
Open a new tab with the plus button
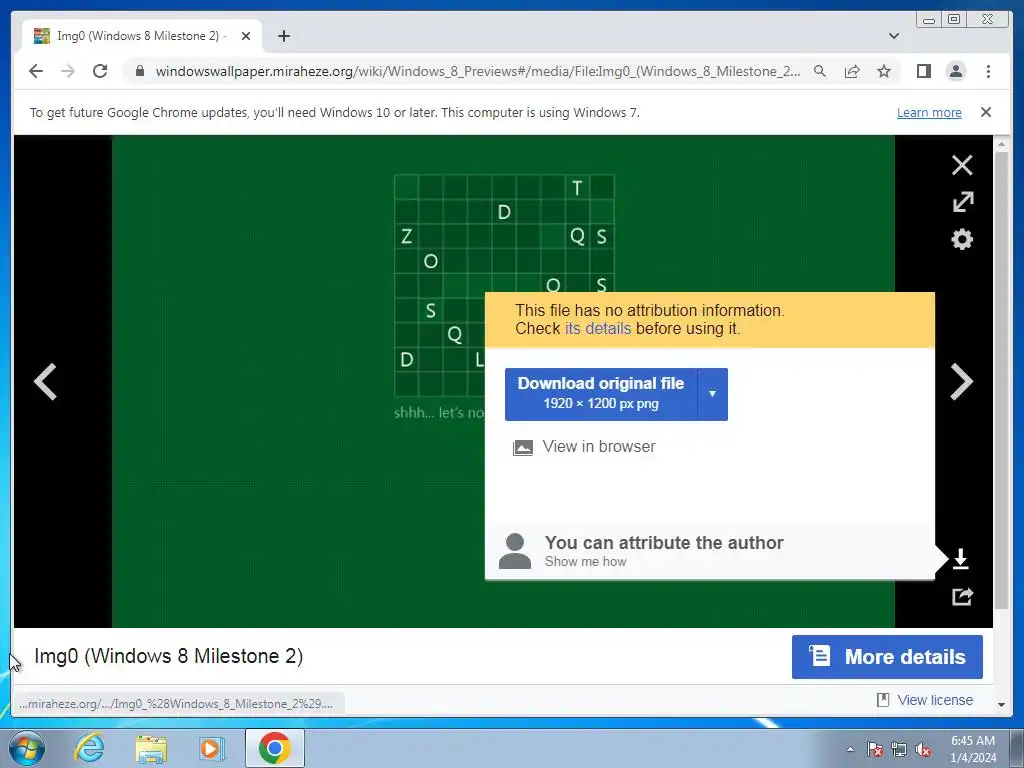click(283, 36)
